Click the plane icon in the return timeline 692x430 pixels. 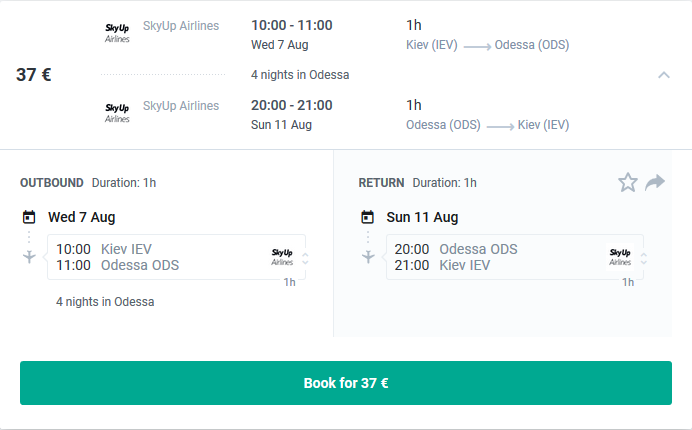click(368, 257)
